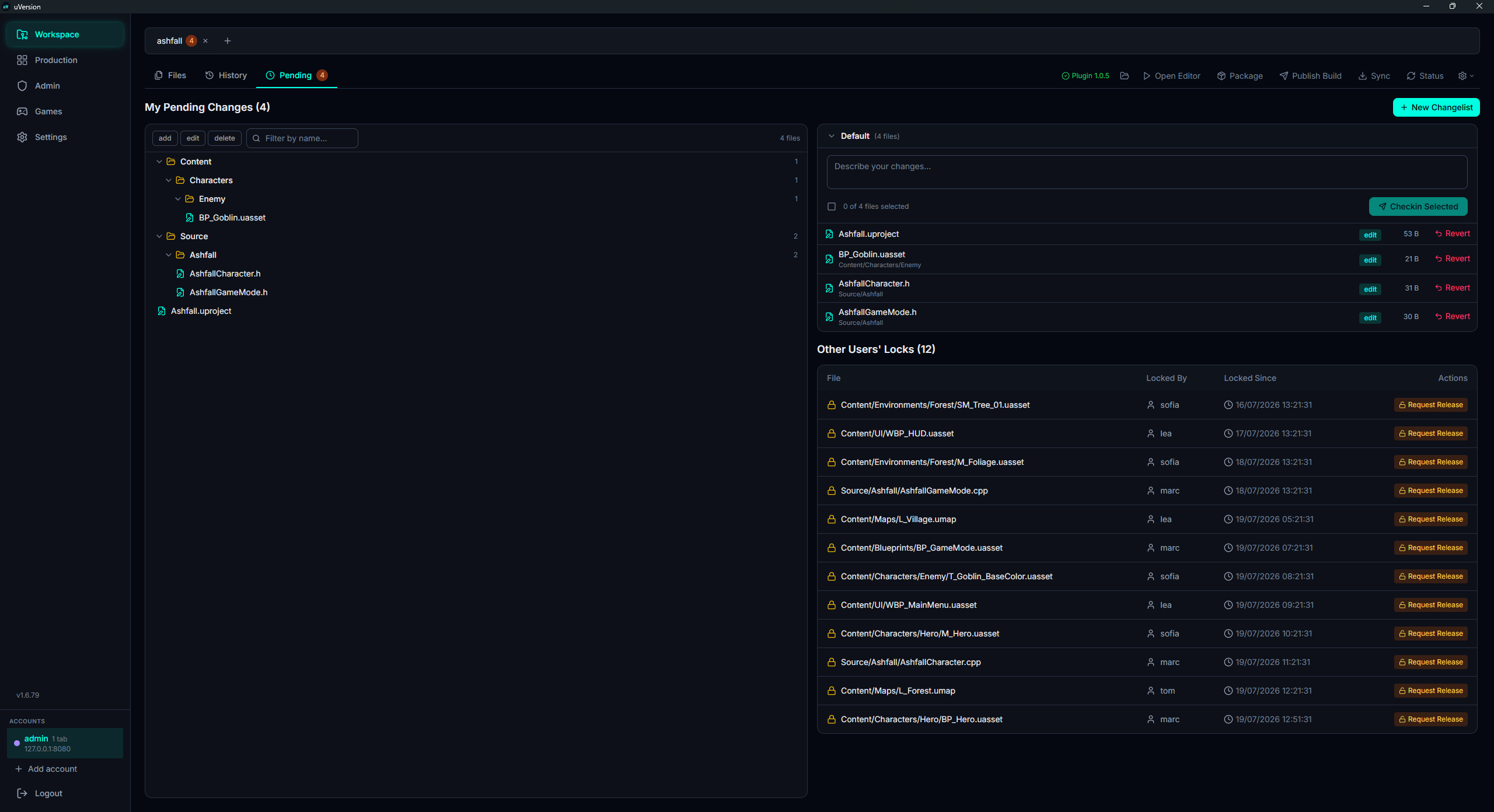Click Status refresh in toolbar
This screenshot has height=812, width=1494.
coord(1425,76)
